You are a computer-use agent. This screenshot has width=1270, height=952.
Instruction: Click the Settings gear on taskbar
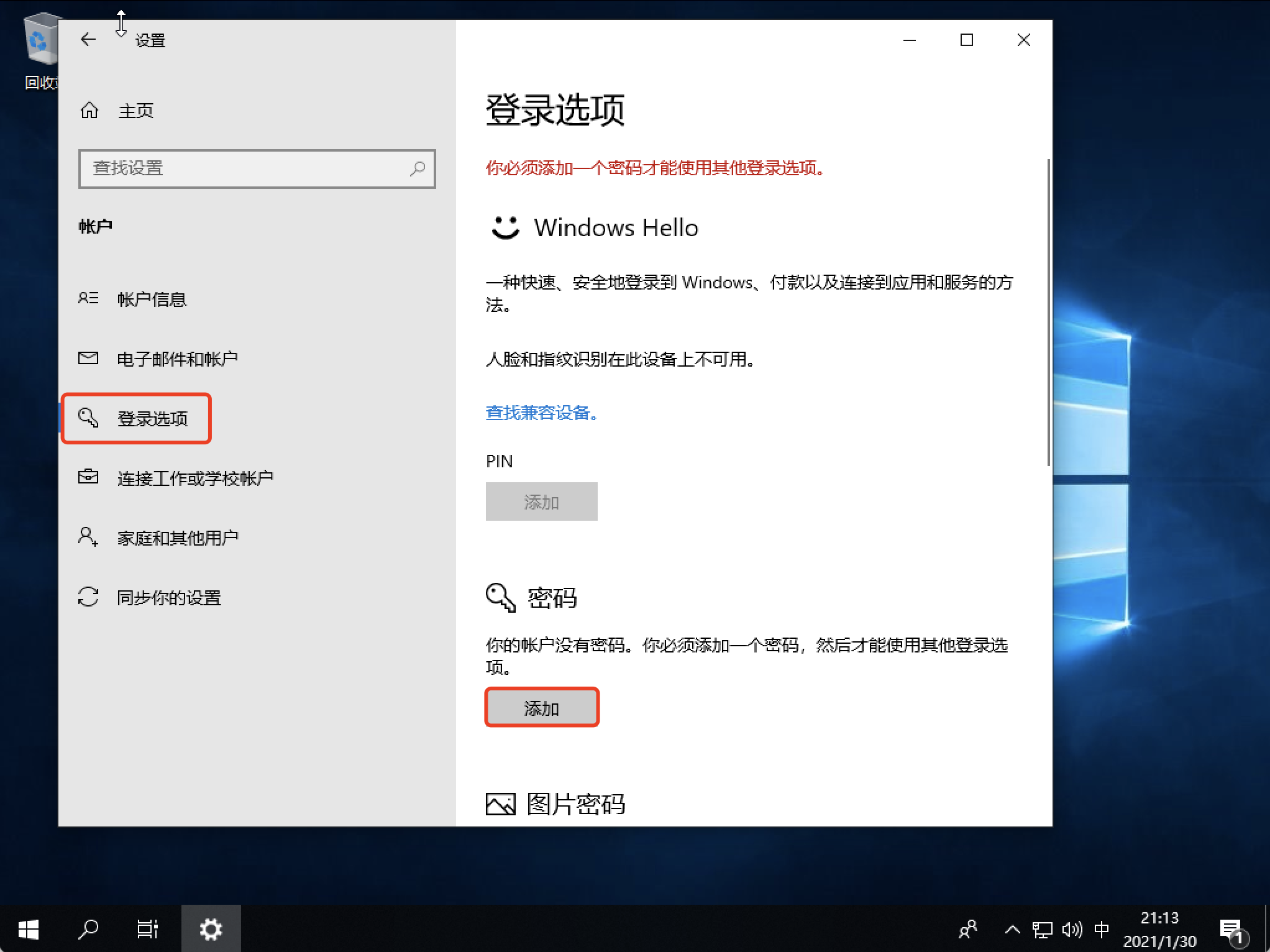(x=211, y=930)
